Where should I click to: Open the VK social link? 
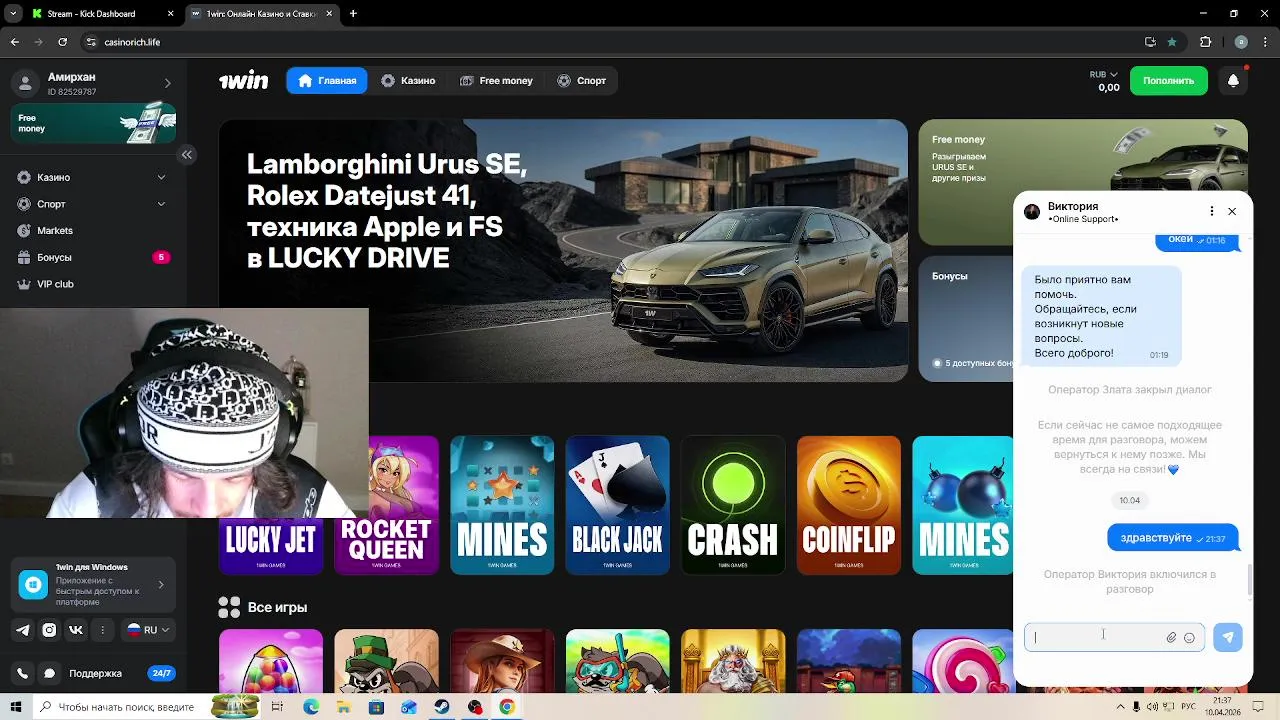click(x=76, y=630)
